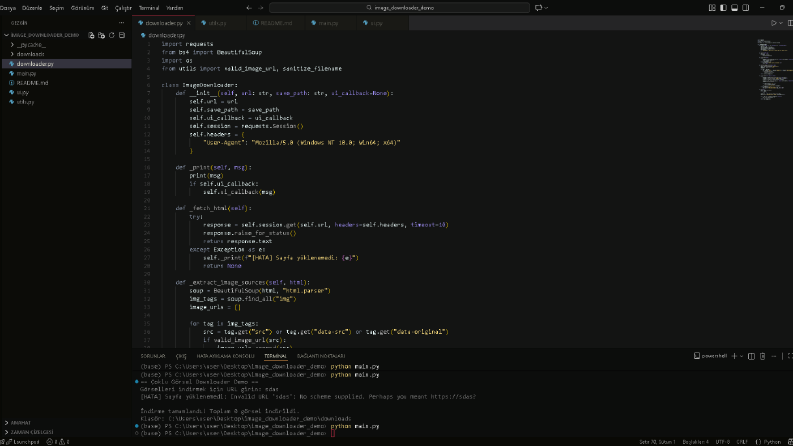Open the Yardım menu

point(174,8)
